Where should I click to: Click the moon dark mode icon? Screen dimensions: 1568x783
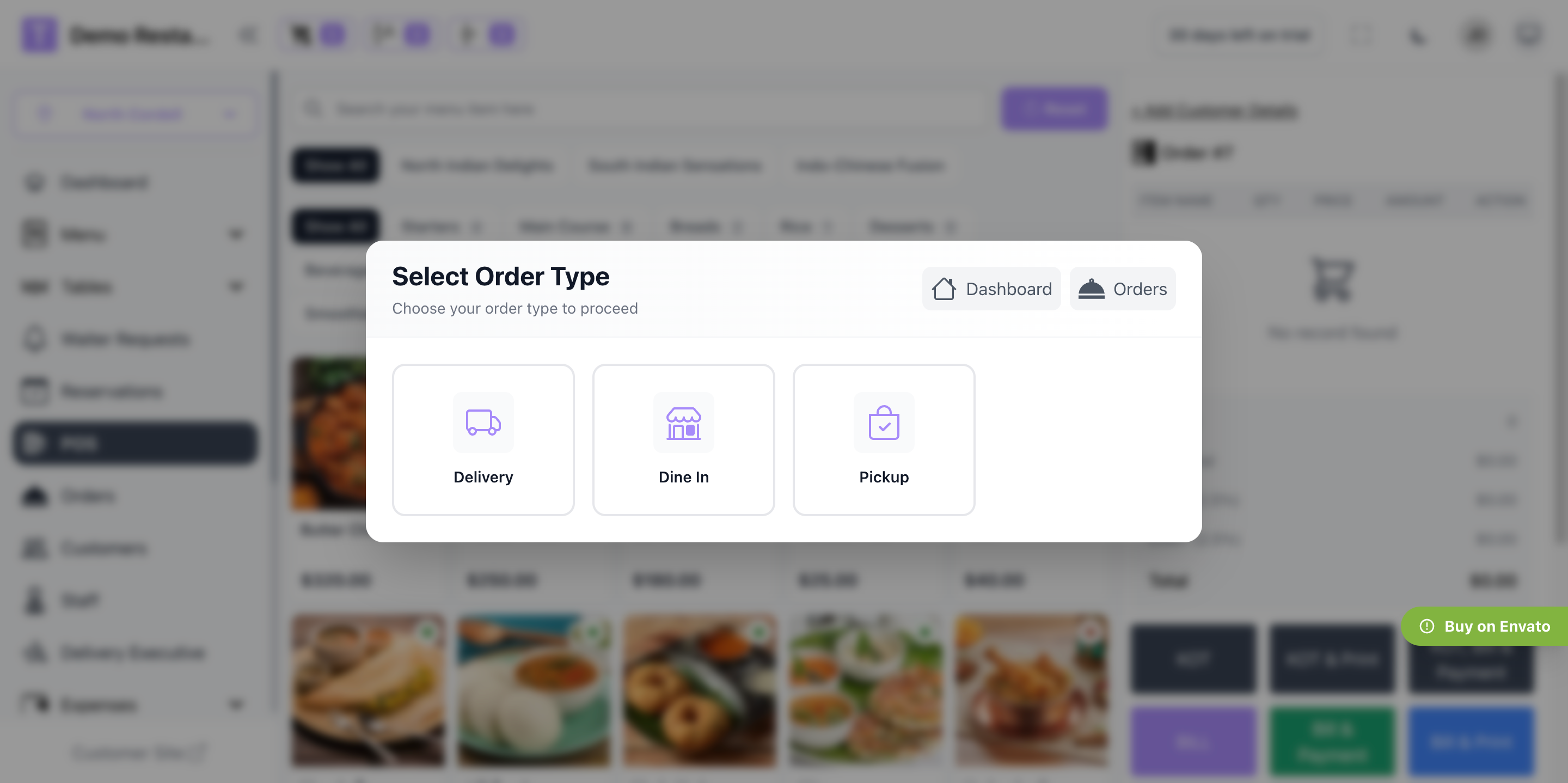pyautogui.click(x=1418, y=35)
